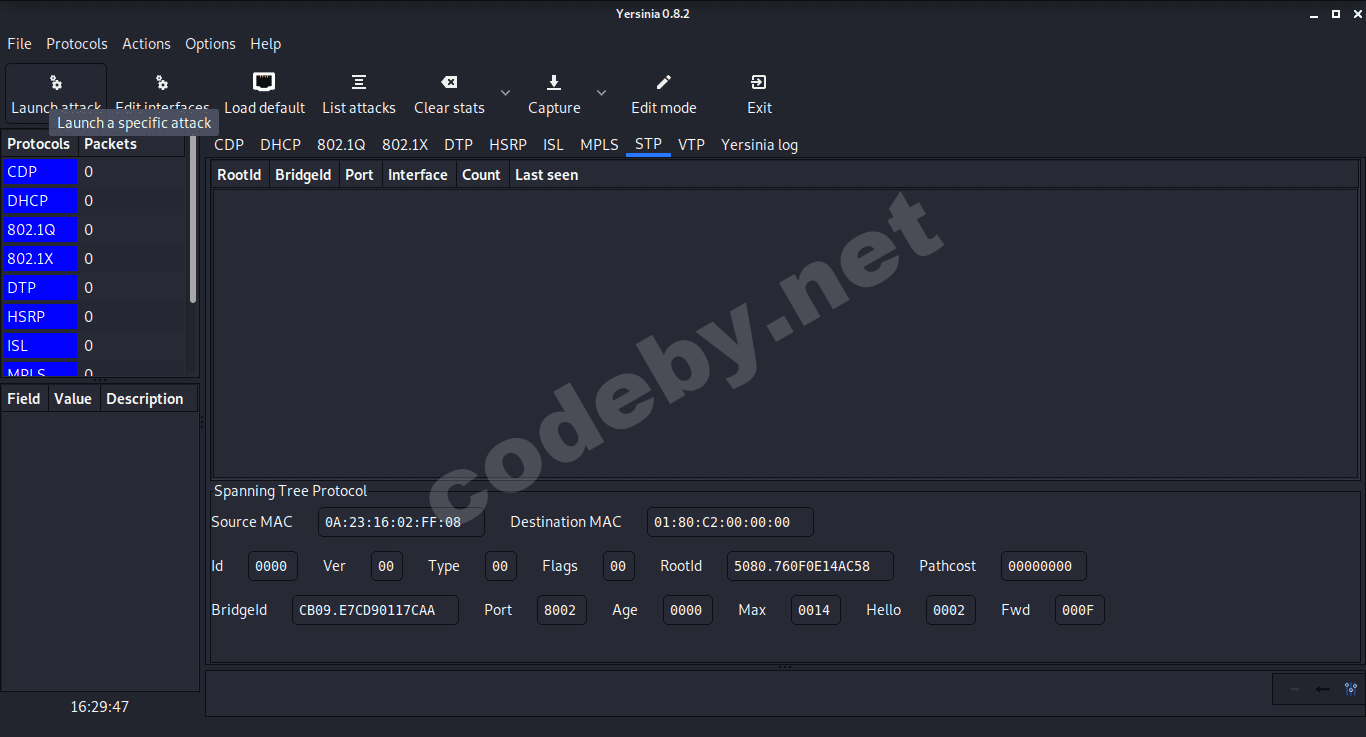Viewport: 1366px width, 737px height.
Task: Select DTP row in the Protocols list
Action: 94,288
